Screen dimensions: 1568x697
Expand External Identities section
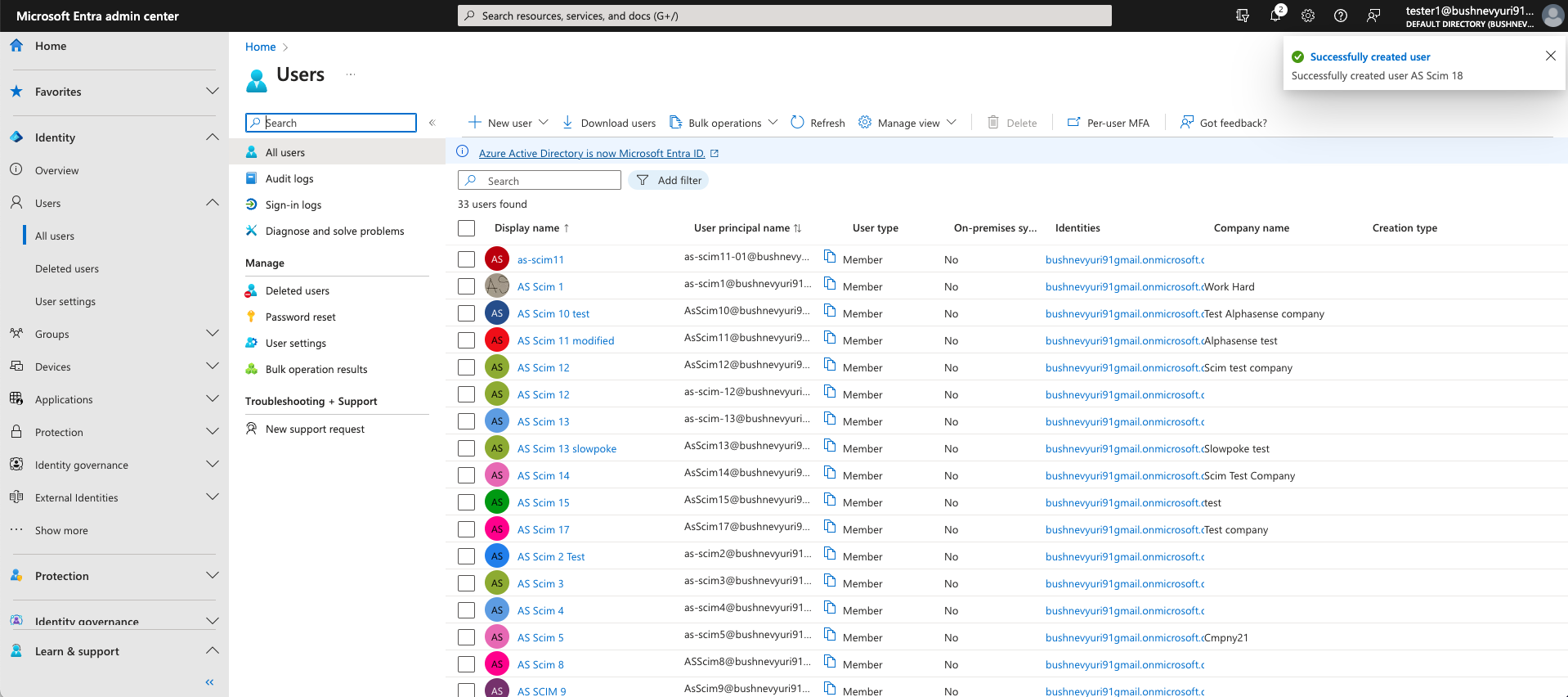tap(213, 497)
